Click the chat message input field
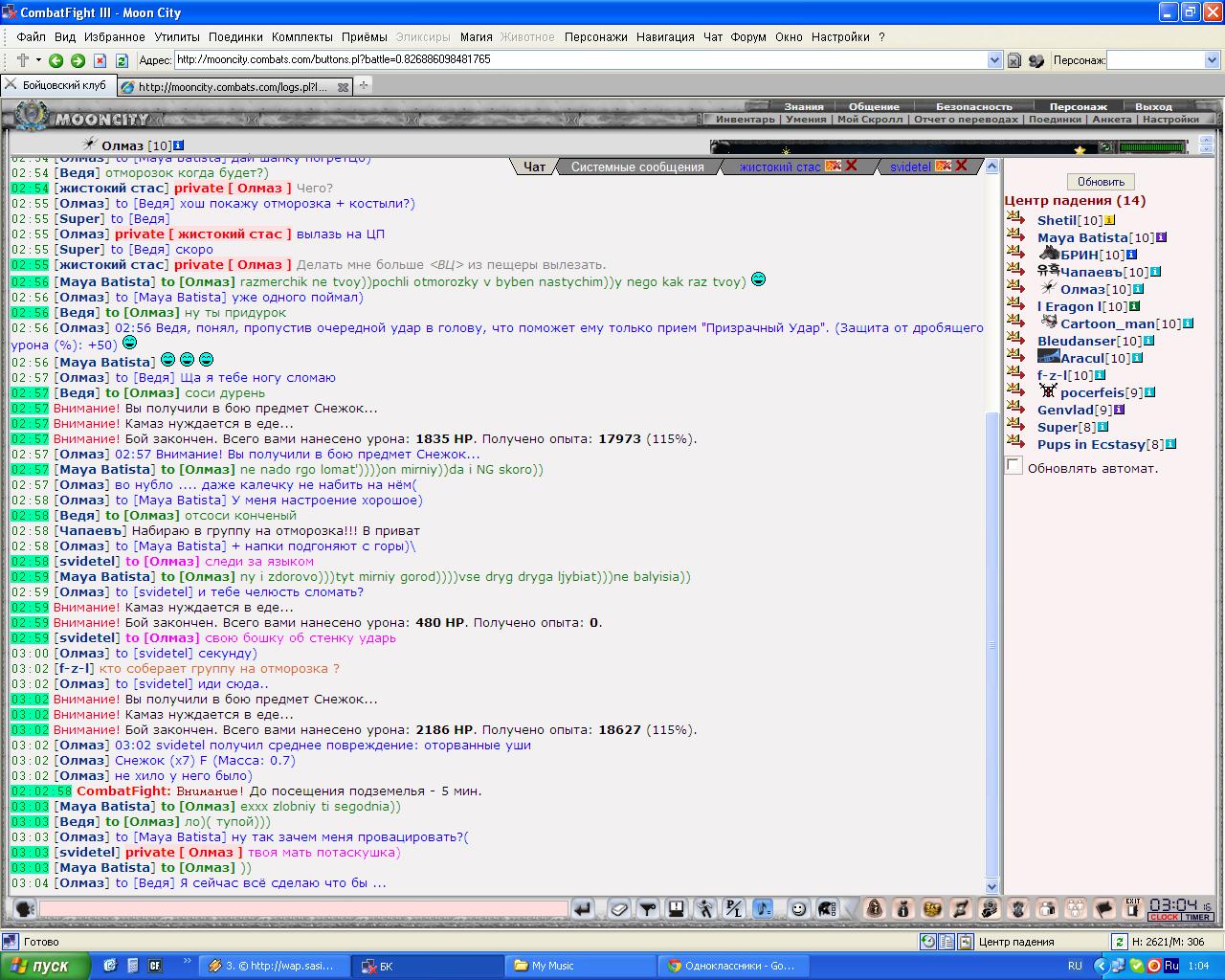 click(x=303, y=908)
